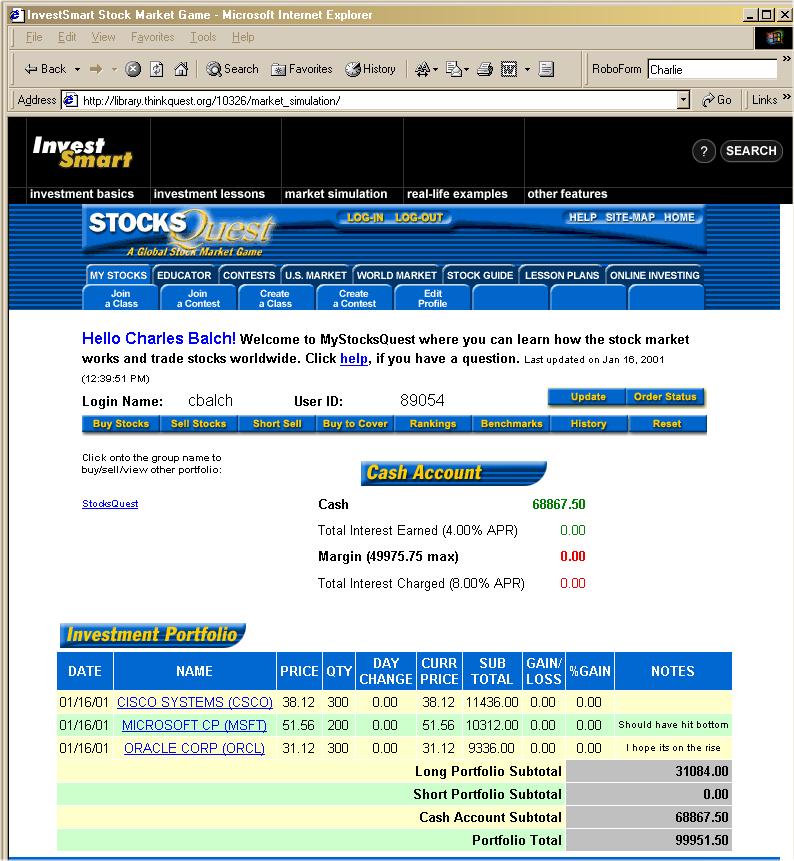Select the STOCK GUIDE tab

(x=480, y=275)
